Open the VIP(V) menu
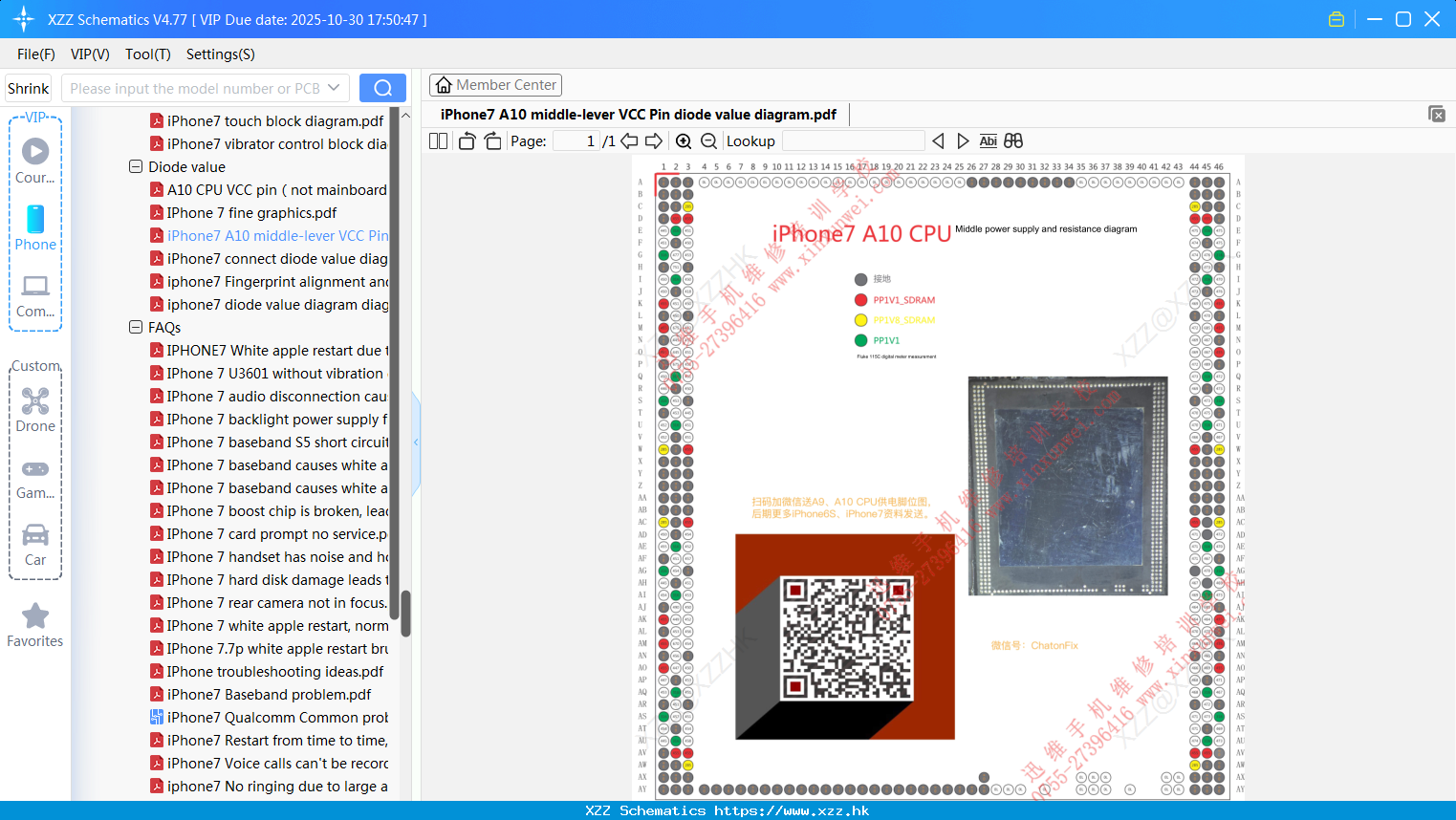The image size is (1456, 820). (90, 54)
